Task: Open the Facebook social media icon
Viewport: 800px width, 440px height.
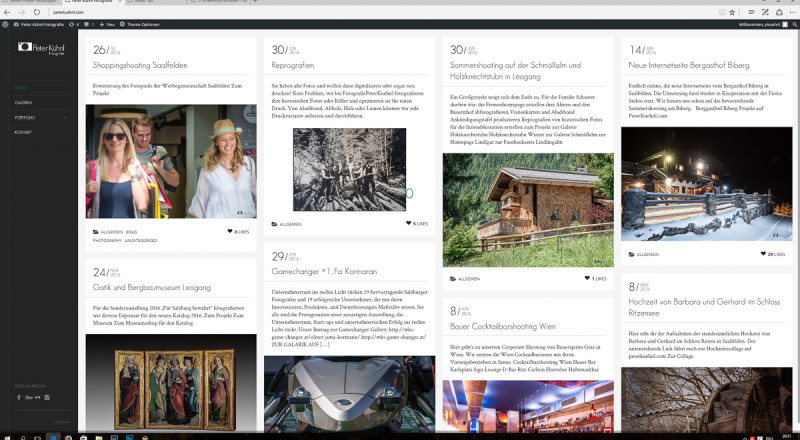Action: pos(19,397)
